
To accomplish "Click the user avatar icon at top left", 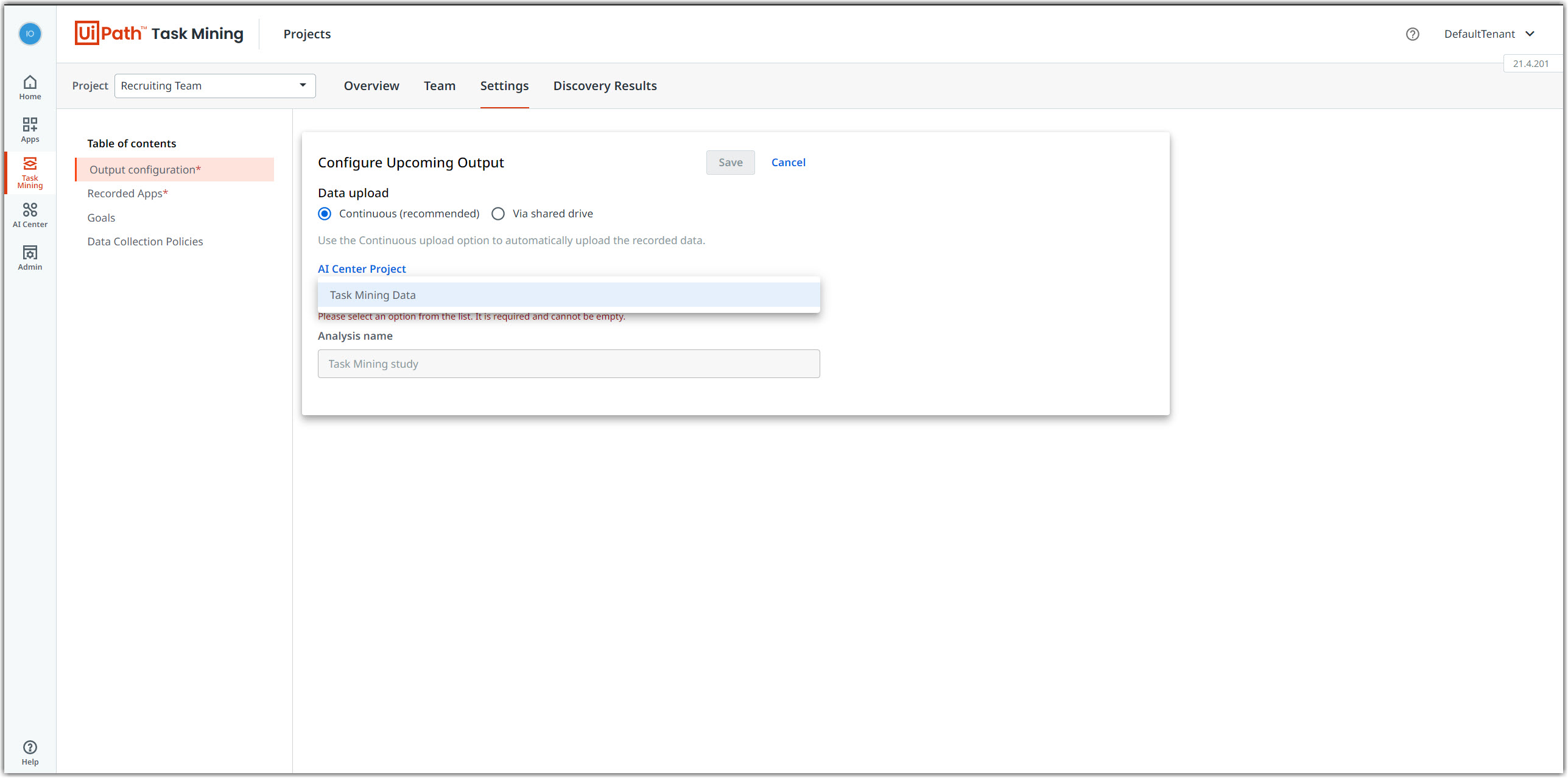I will (30, 33).
